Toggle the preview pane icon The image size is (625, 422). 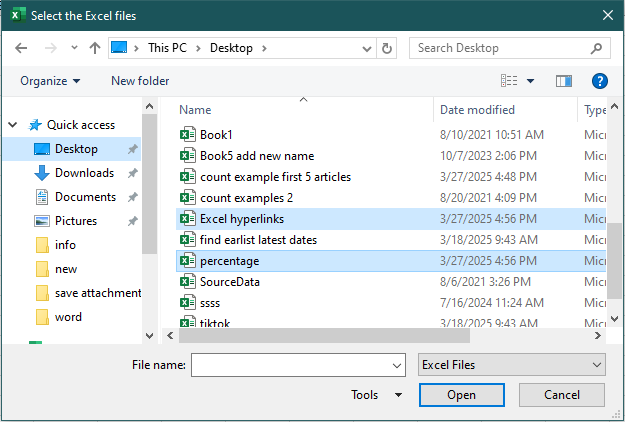coord(563,81)
